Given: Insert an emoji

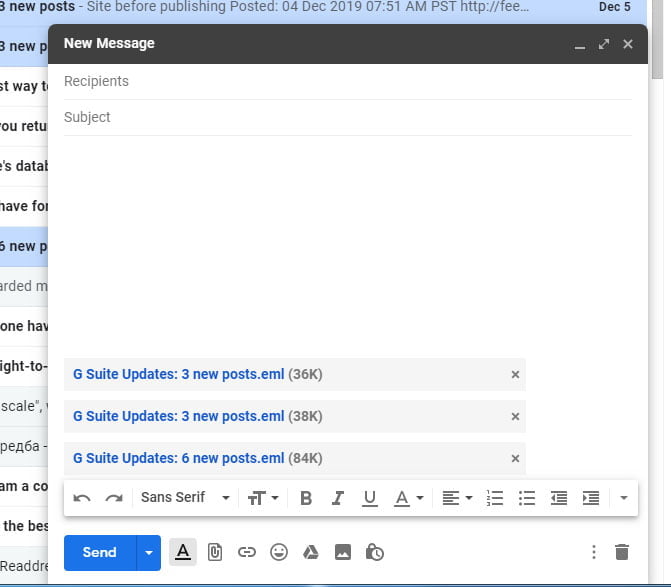Looking at the screenshot, I should (x=279, y=552).
